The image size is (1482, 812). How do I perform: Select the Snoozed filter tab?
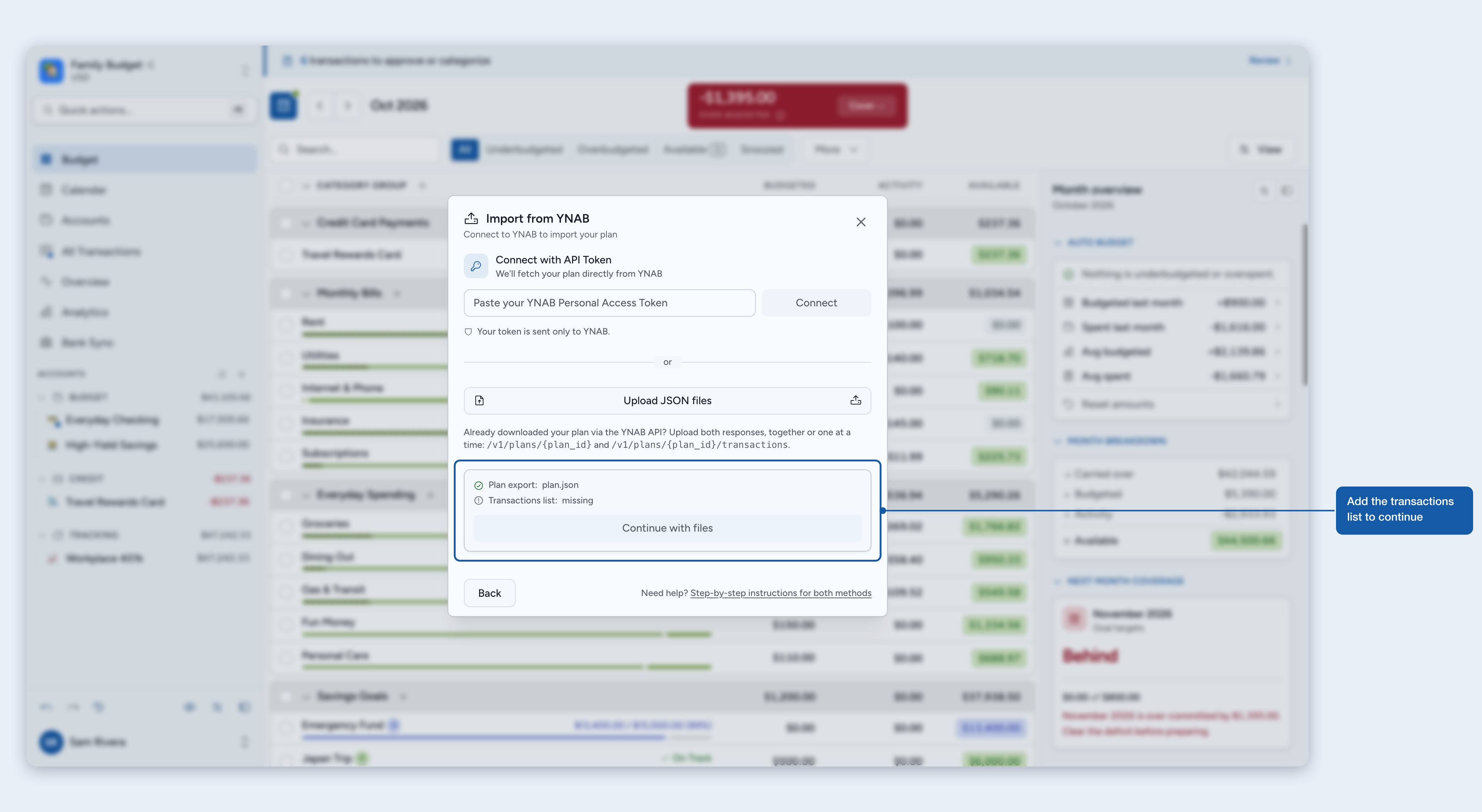click(762, 150)
